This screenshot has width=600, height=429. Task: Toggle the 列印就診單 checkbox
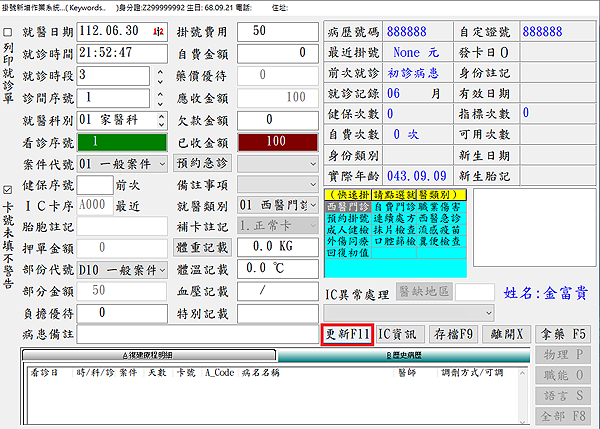coord(9,32)
